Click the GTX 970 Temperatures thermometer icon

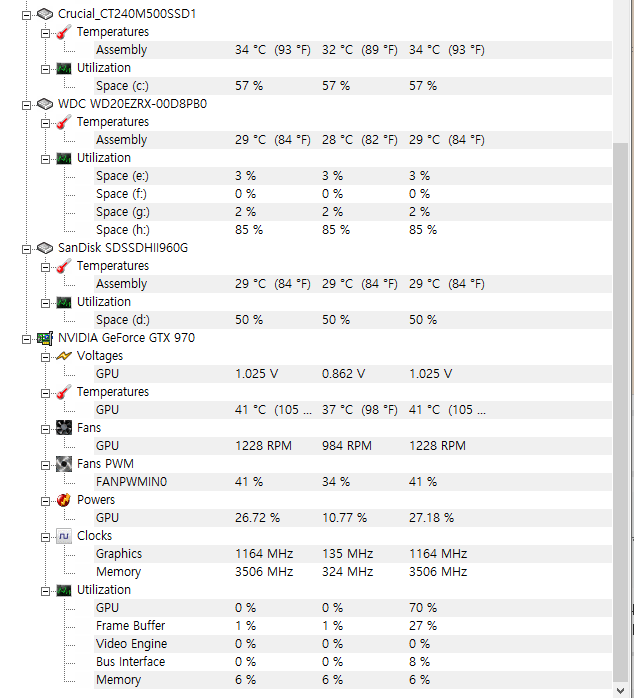pyautogui.click(x=64, y=392)
